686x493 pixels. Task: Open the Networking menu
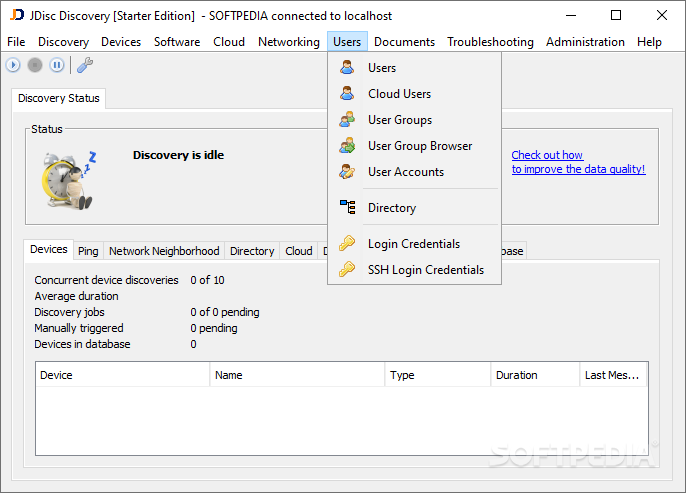(x=289, y=42)
